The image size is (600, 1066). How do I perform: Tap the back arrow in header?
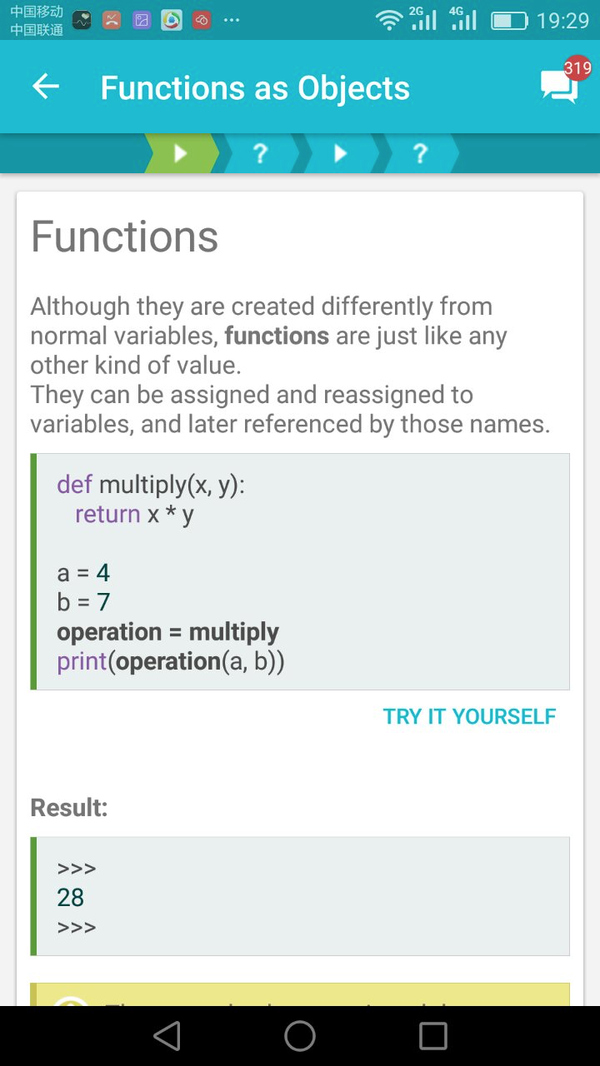coord(46,87)
